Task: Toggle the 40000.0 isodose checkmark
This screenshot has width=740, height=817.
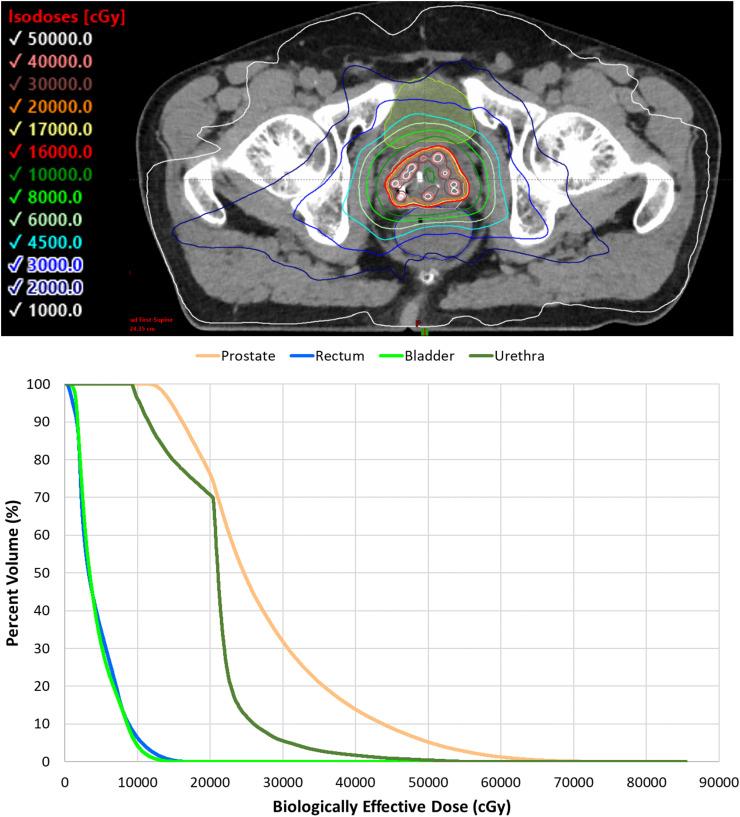Action: [x=16, y=61]
